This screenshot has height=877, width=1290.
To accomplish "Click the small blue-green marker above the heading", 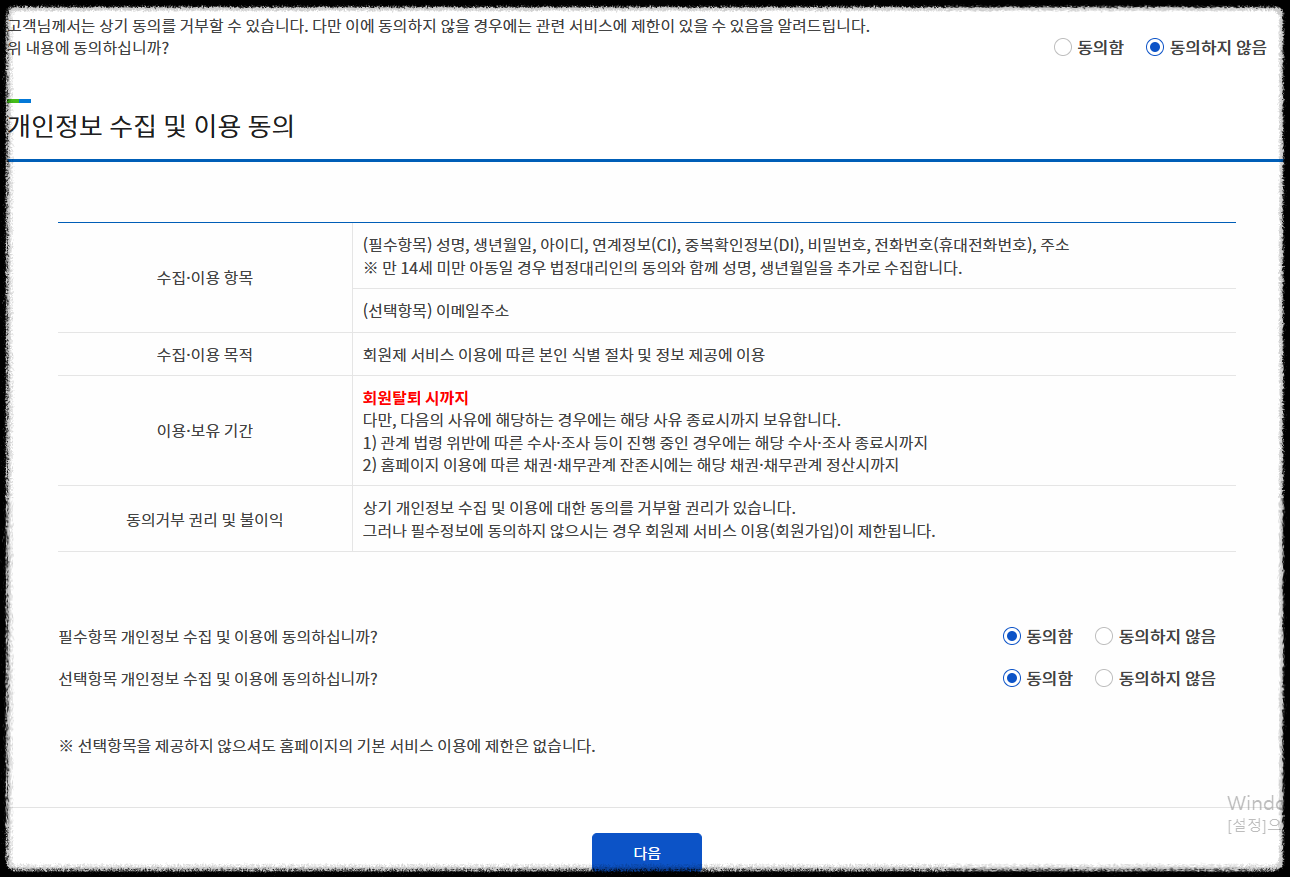I will [x=19, y=101].
